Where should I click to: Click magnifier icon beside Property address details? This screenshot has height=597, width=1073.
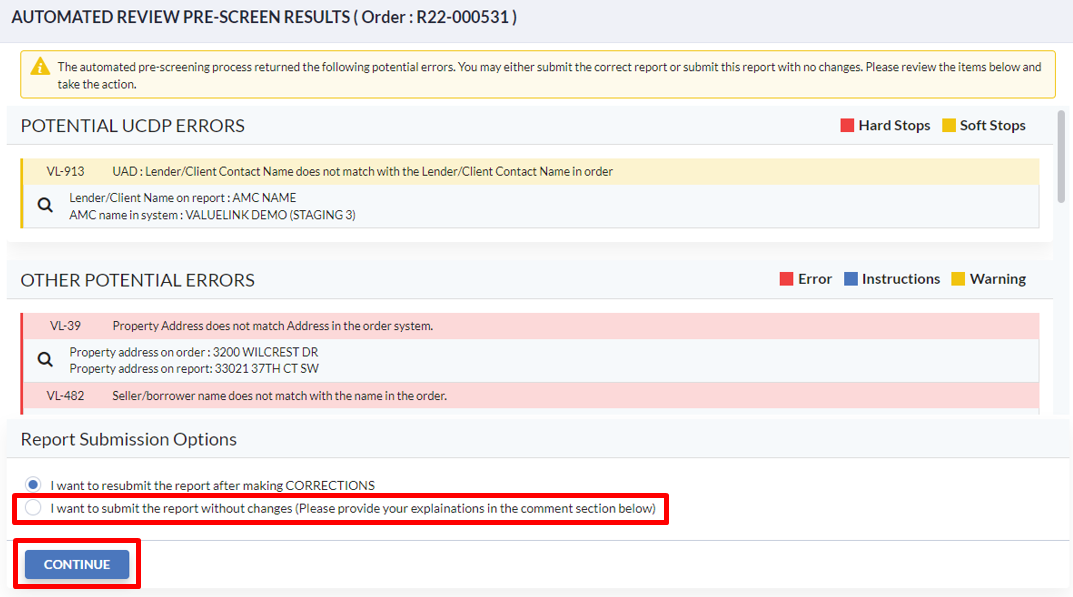[x=45, y=359]
